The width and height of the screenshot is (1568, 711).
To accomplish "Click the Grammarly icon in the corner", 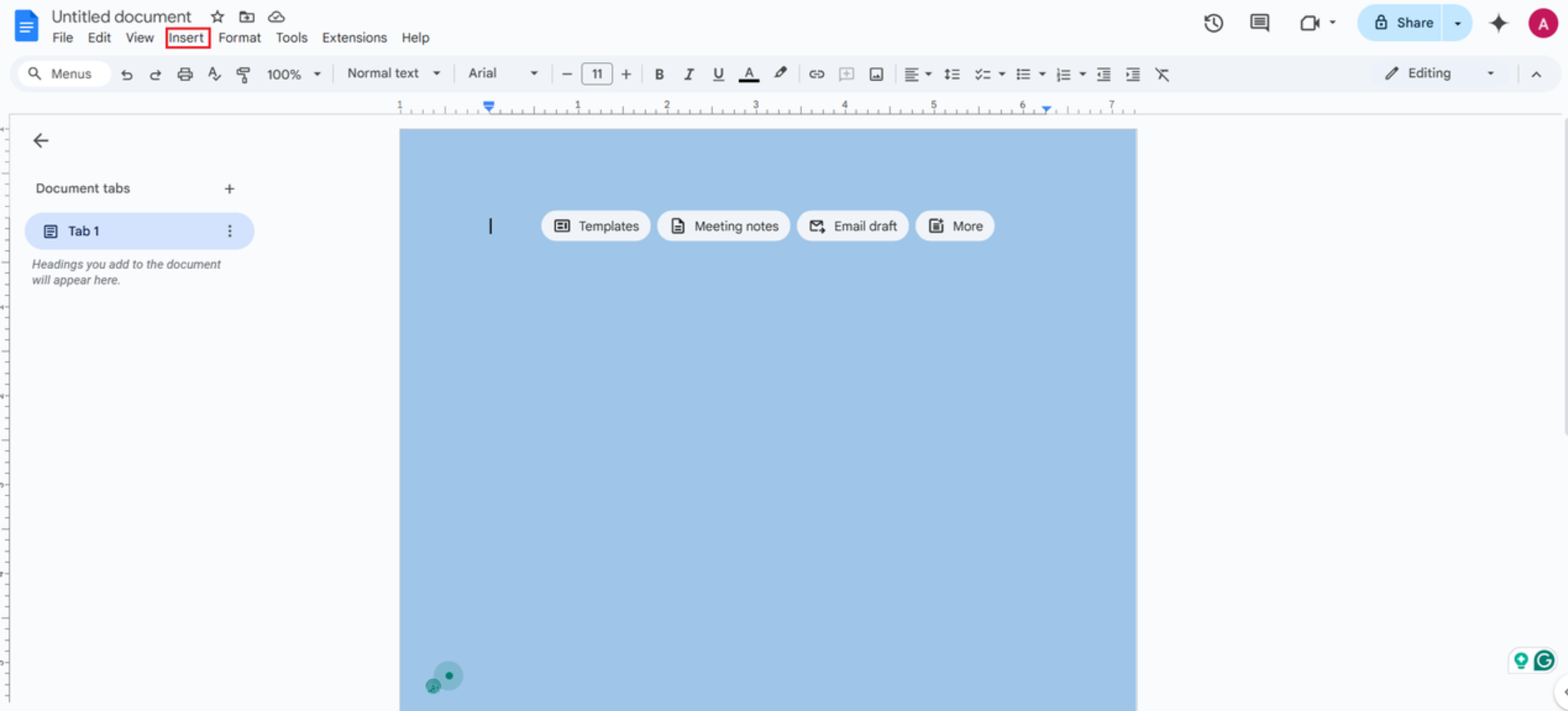I will pos(1545,660).
